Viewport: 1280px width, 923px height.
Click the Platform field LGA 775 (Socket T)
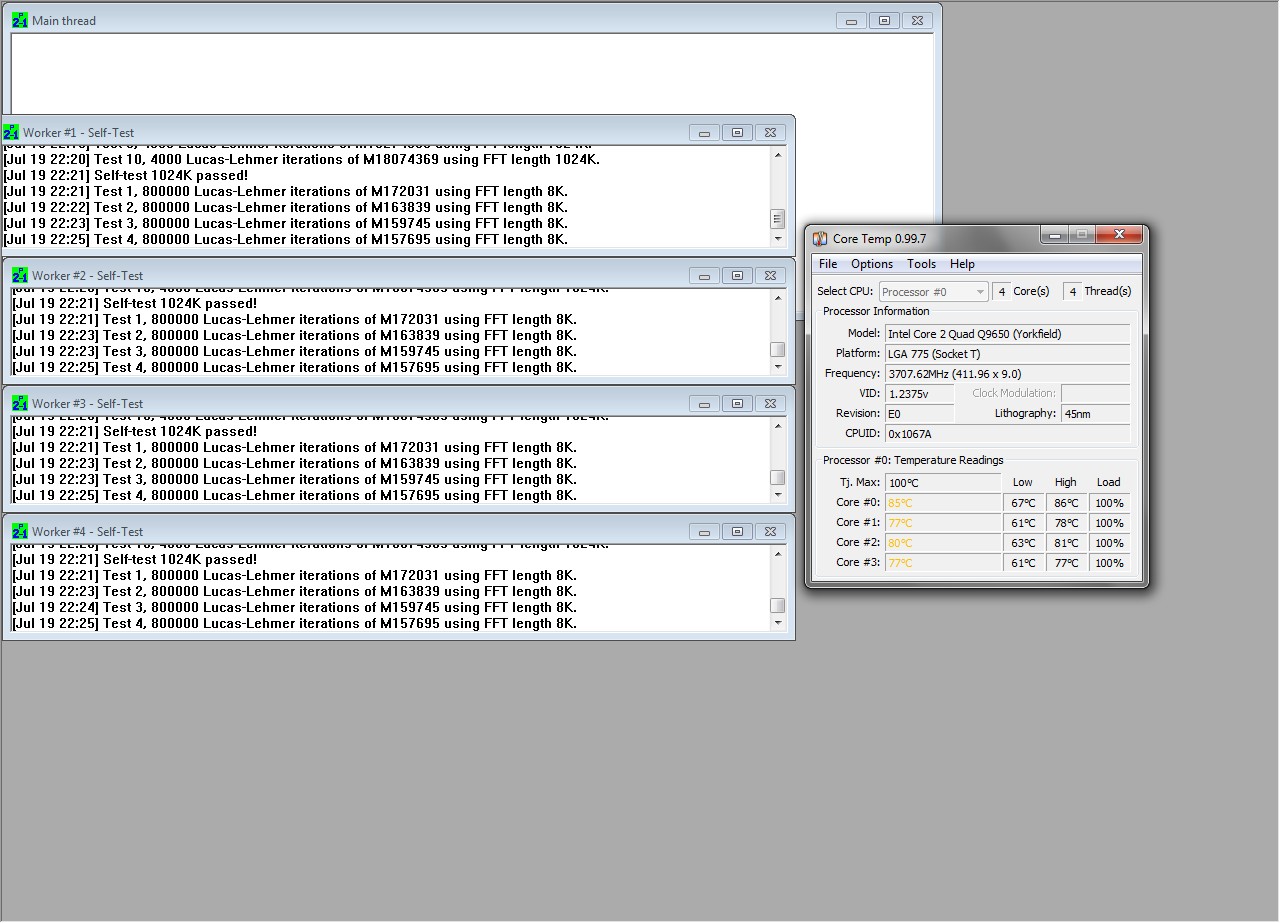pyautogui.click(x=1008, y=354)
